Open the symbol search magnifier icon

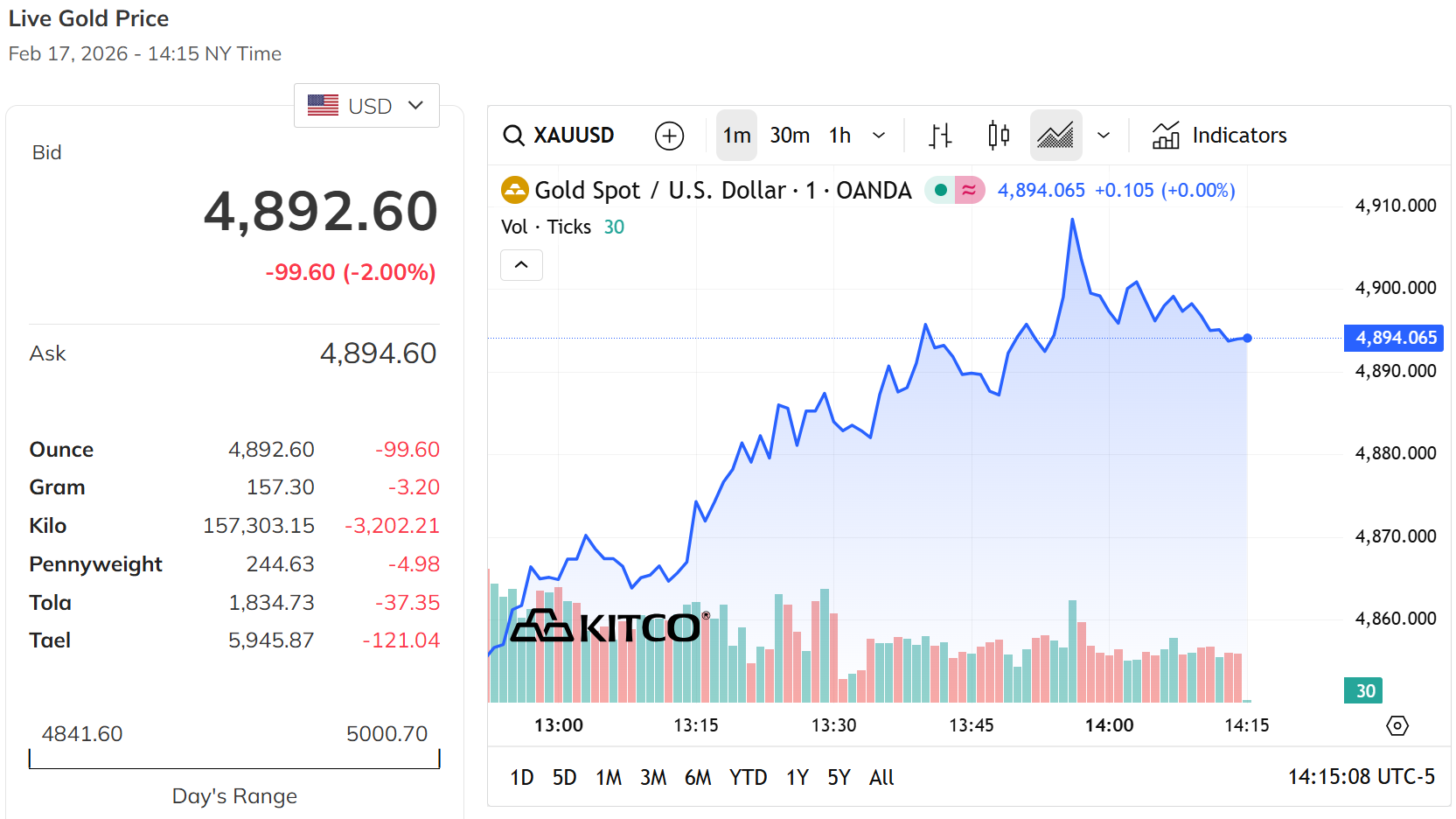pos(513,136)
